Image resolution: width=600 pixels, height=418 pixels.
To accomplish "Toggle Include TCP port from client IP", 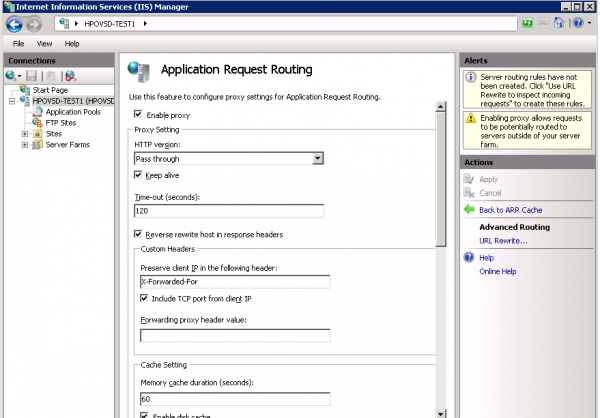I will tap(144, 298).
